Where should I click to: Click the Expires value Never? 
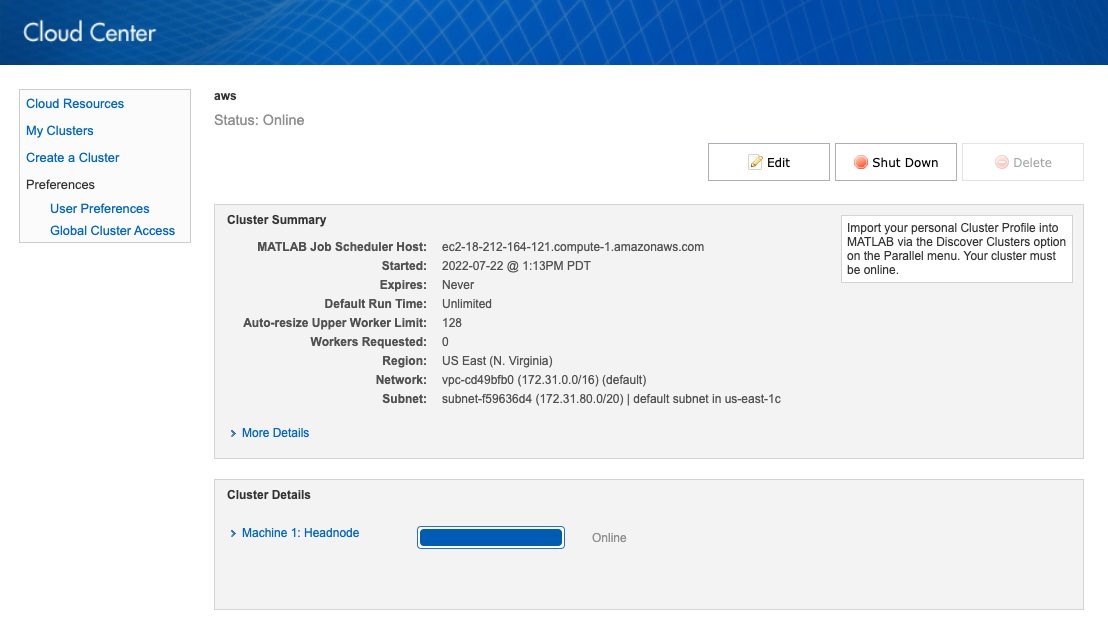[458, 285]
